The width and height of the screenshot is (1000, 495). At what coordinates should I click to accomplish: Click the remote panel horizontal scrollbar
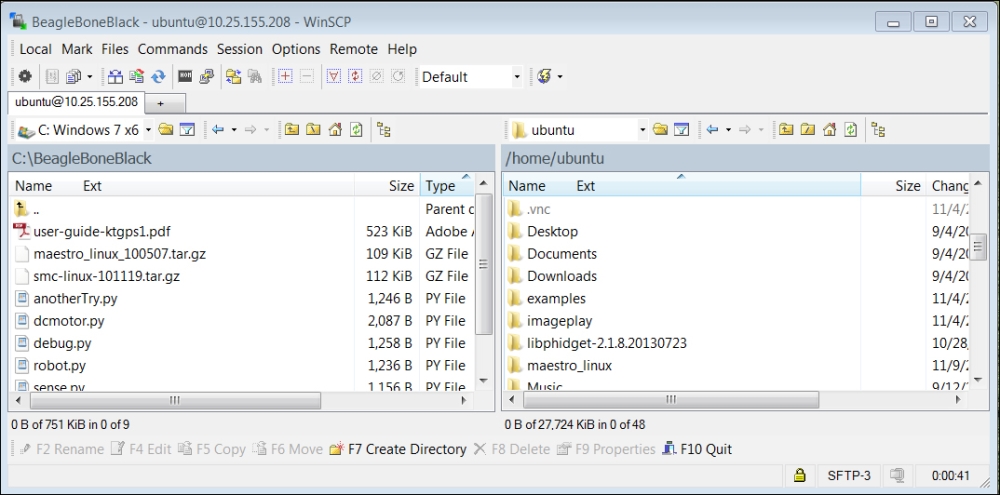(671, 401)
